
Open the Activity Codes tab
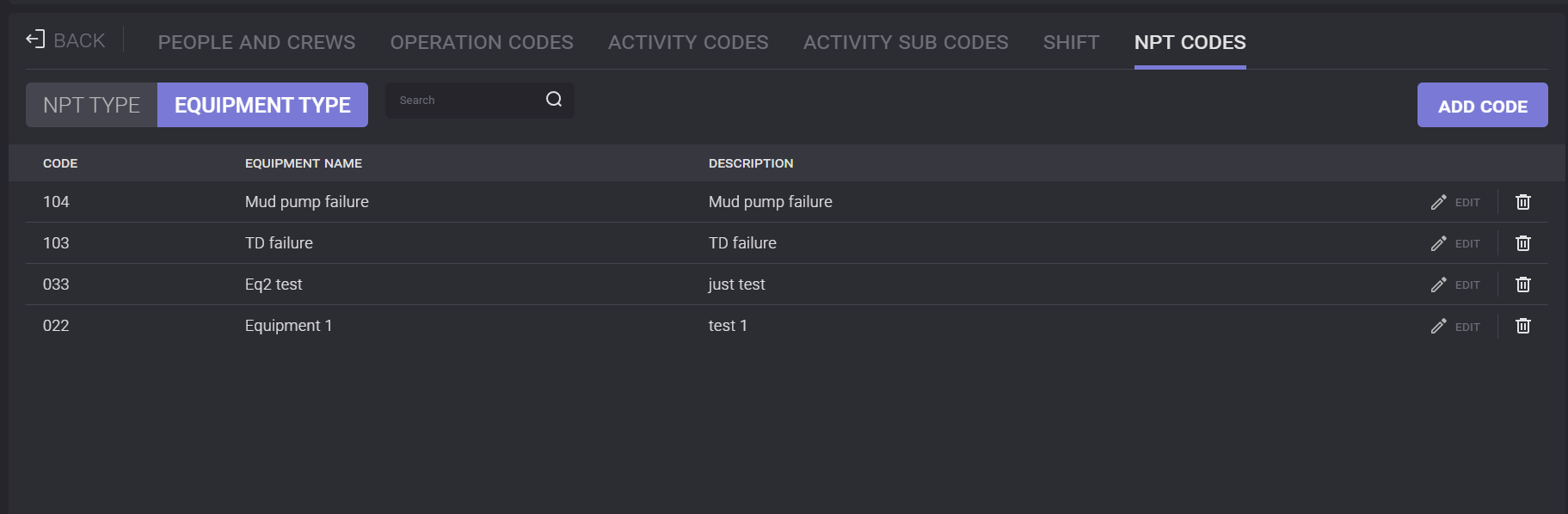coord(688,42)
